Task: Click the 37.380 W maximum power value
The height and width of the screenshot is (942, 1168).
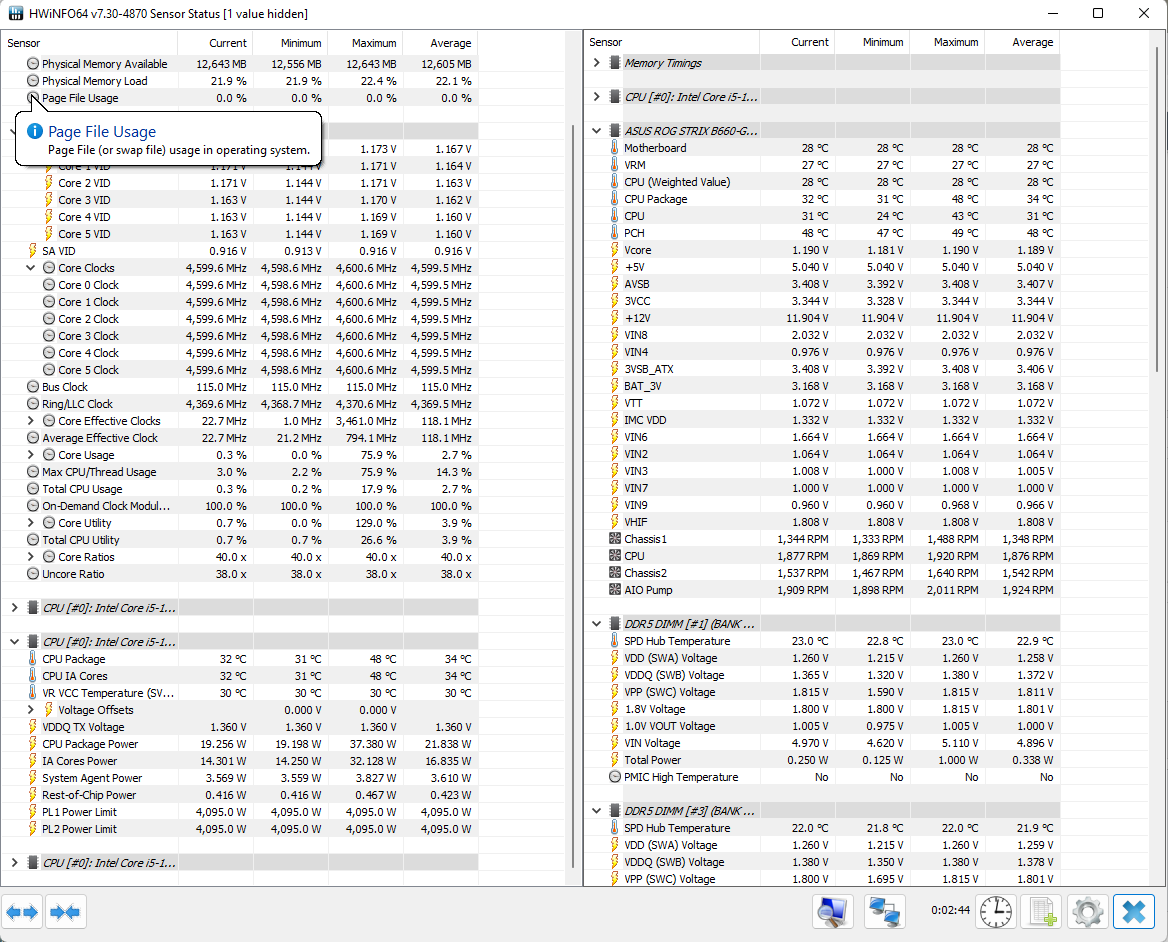Action: 372,744
